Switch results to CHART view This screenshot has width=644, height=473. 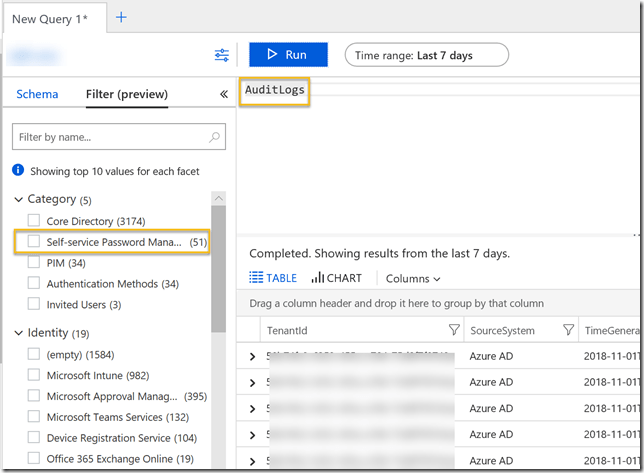pos(337,278)
